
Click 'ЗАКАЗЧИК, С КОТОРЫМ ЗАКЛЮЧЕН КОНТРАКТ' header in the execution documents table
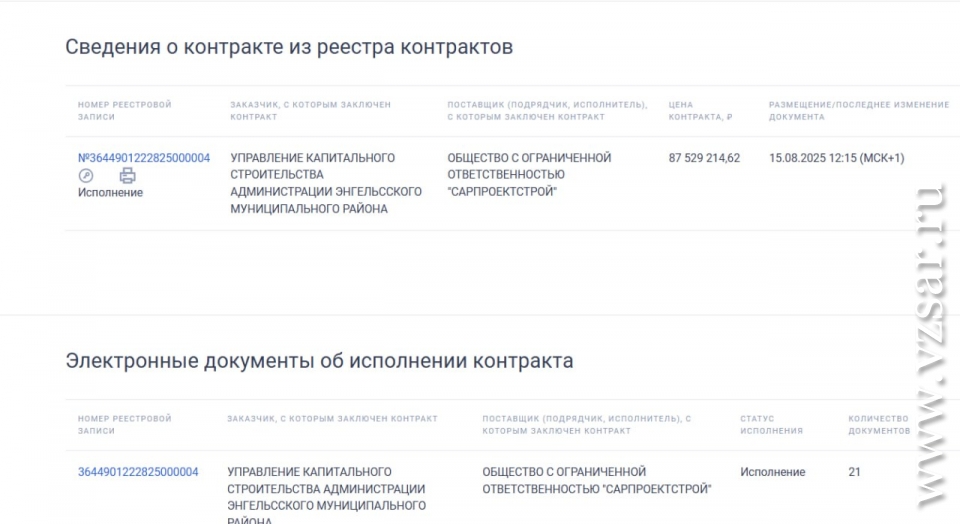tap(332, 419)
